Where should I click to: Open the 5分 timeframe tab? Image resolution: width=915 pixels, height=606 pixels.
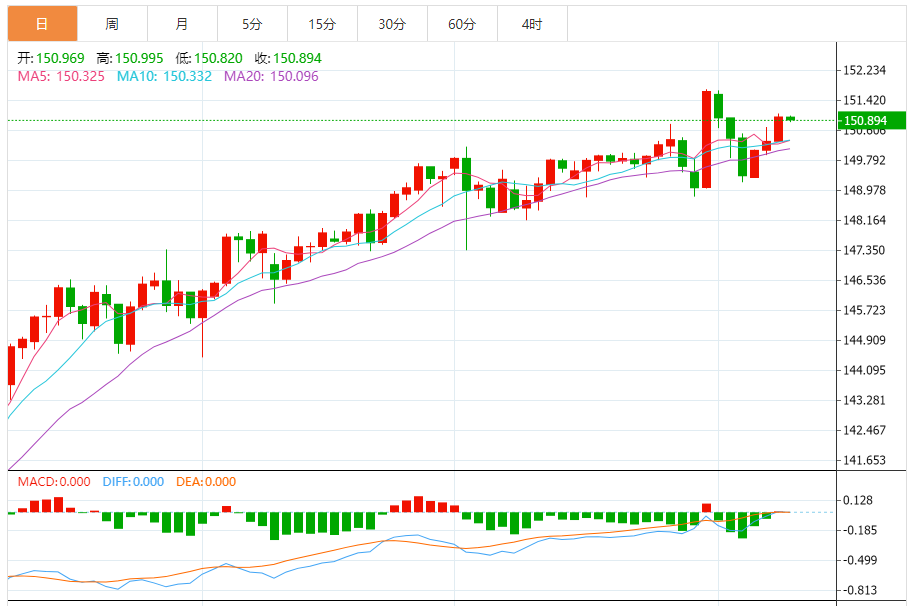[x=252, y=24]
